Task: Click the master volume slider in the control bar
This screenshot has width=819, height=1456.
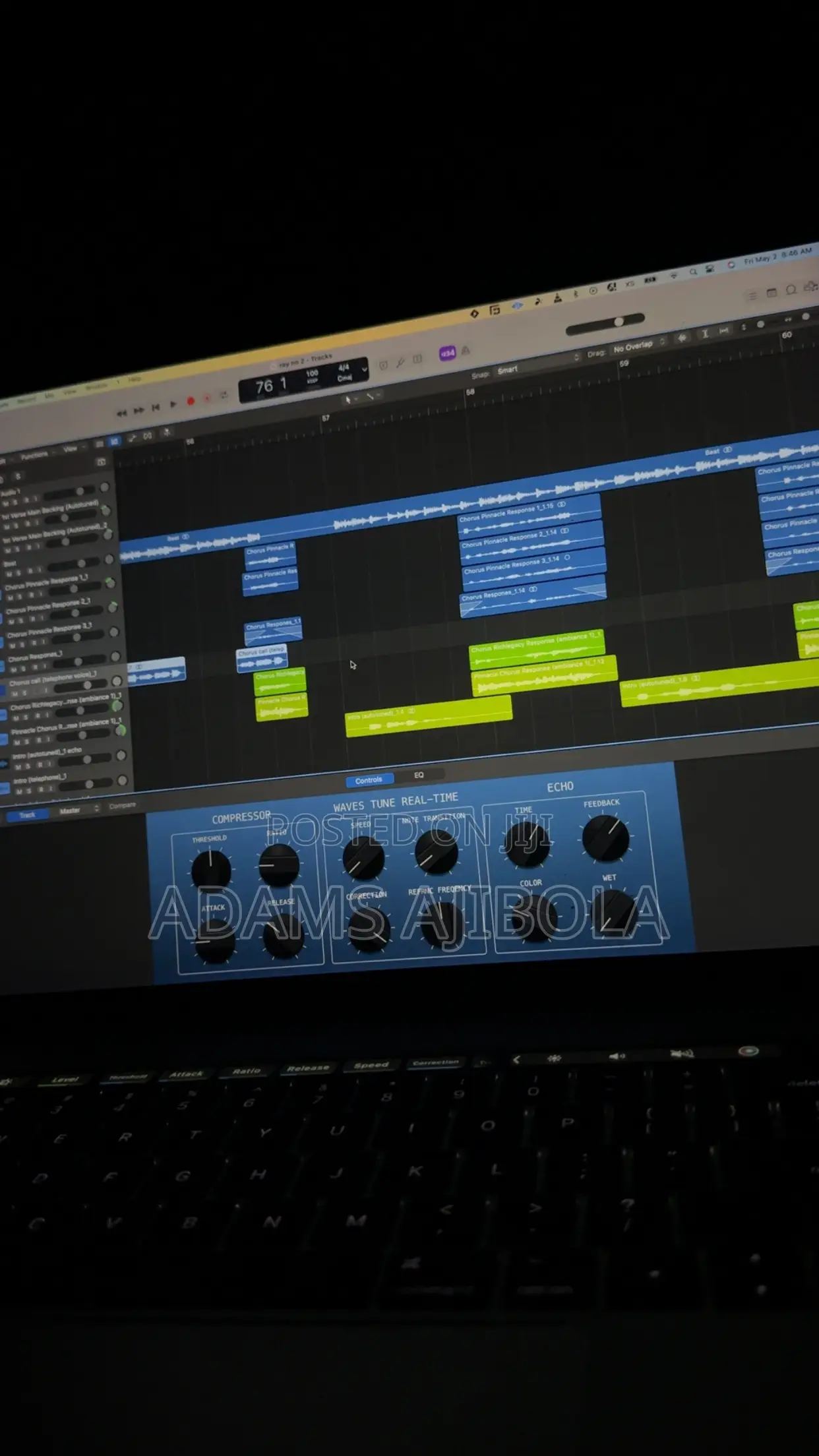Action: pos(605,324)
